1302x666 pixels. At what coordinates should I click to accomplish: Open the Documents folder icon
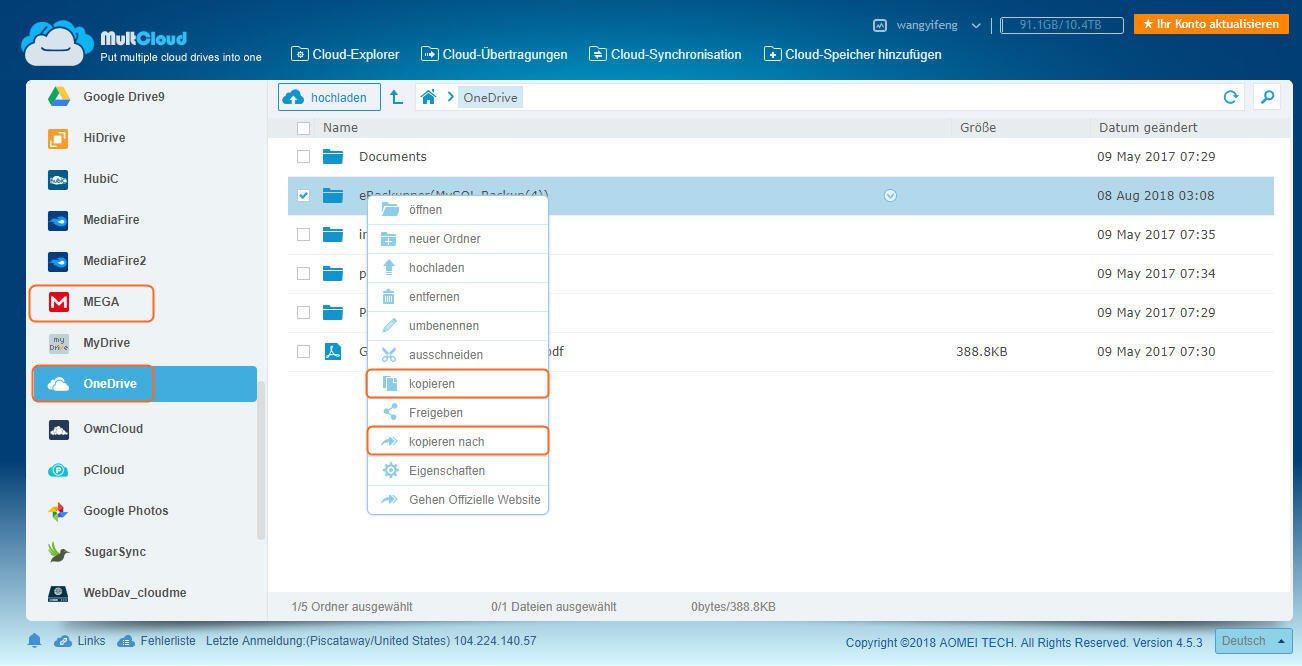(333, 157)
